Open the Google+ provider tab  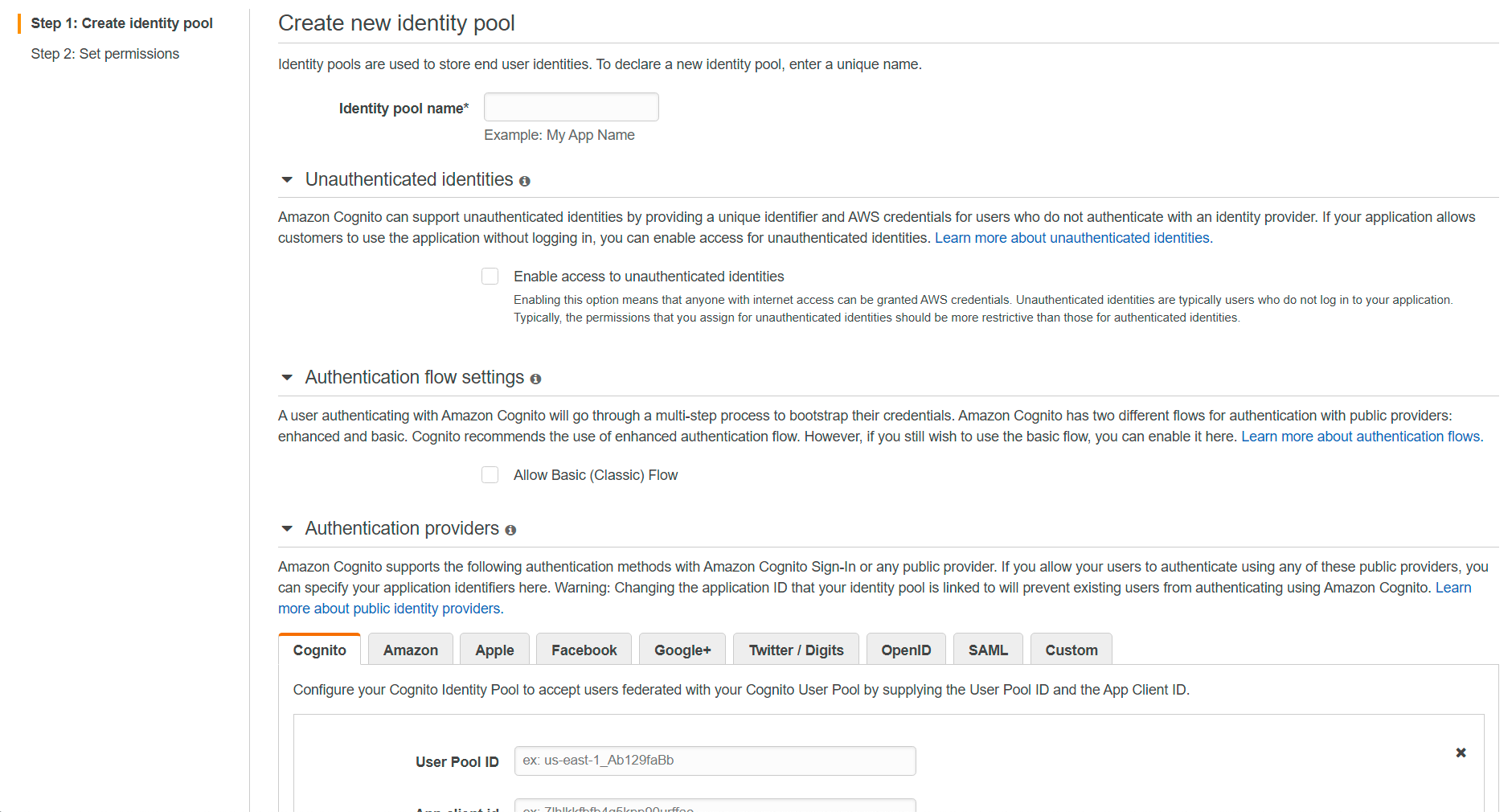682,650
